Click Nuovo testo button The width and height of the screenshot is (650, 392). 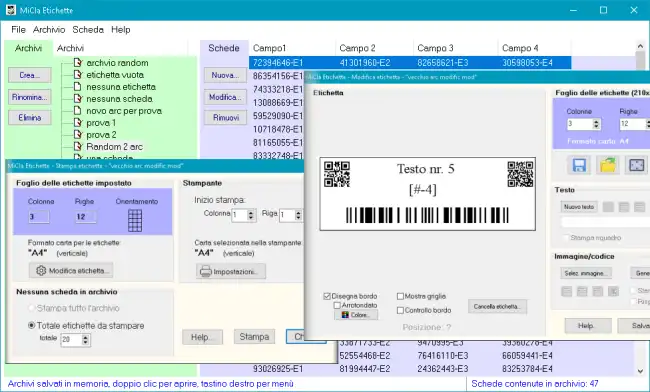point(579,207)
